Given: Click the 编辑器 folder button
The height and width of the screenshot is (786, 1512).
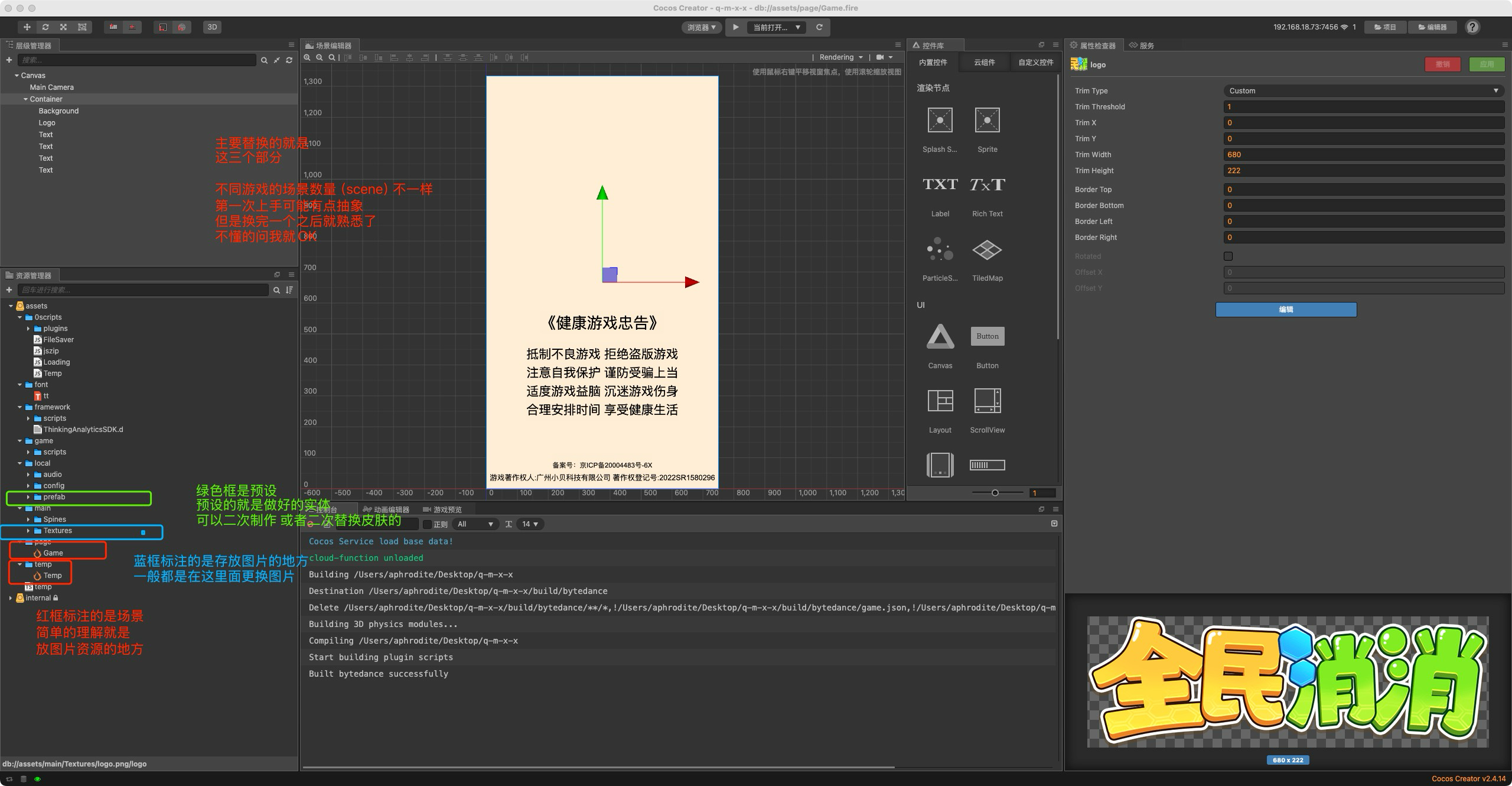Looking at the screenshot, I should (x=1432, y=27).
